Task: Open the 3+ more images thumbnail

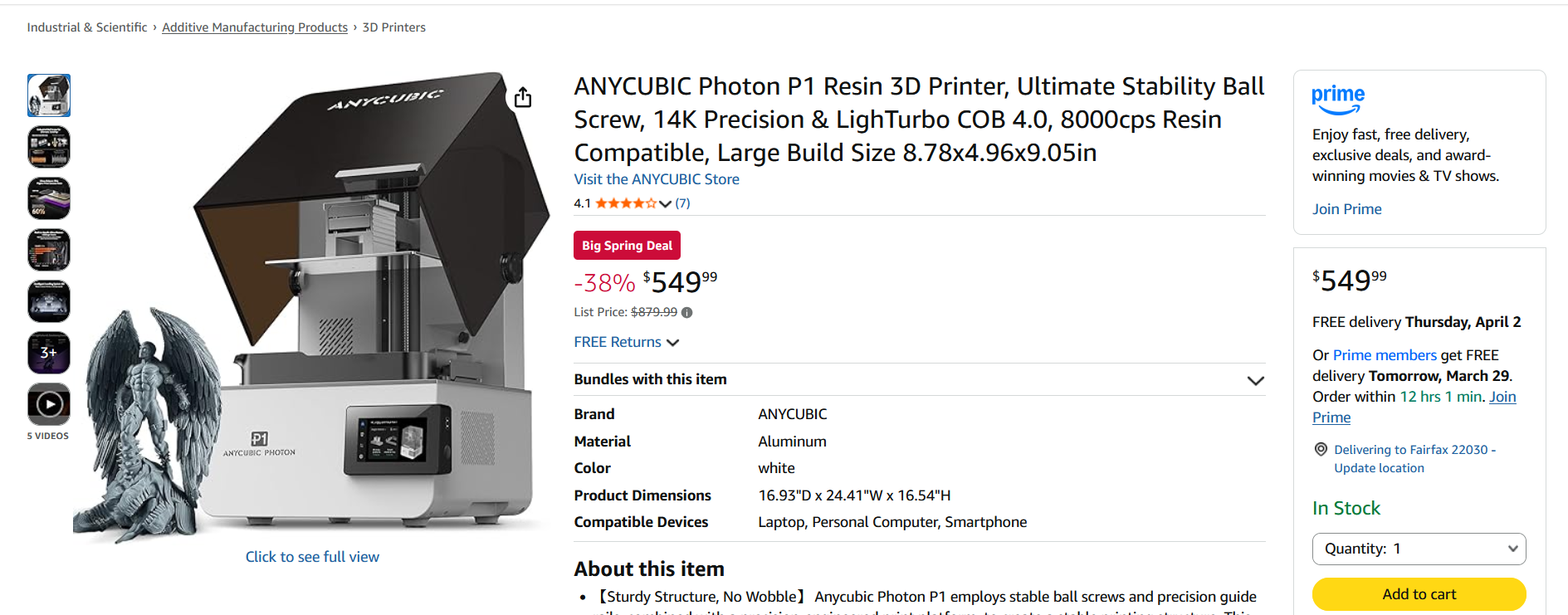Action: click(49, 353)
